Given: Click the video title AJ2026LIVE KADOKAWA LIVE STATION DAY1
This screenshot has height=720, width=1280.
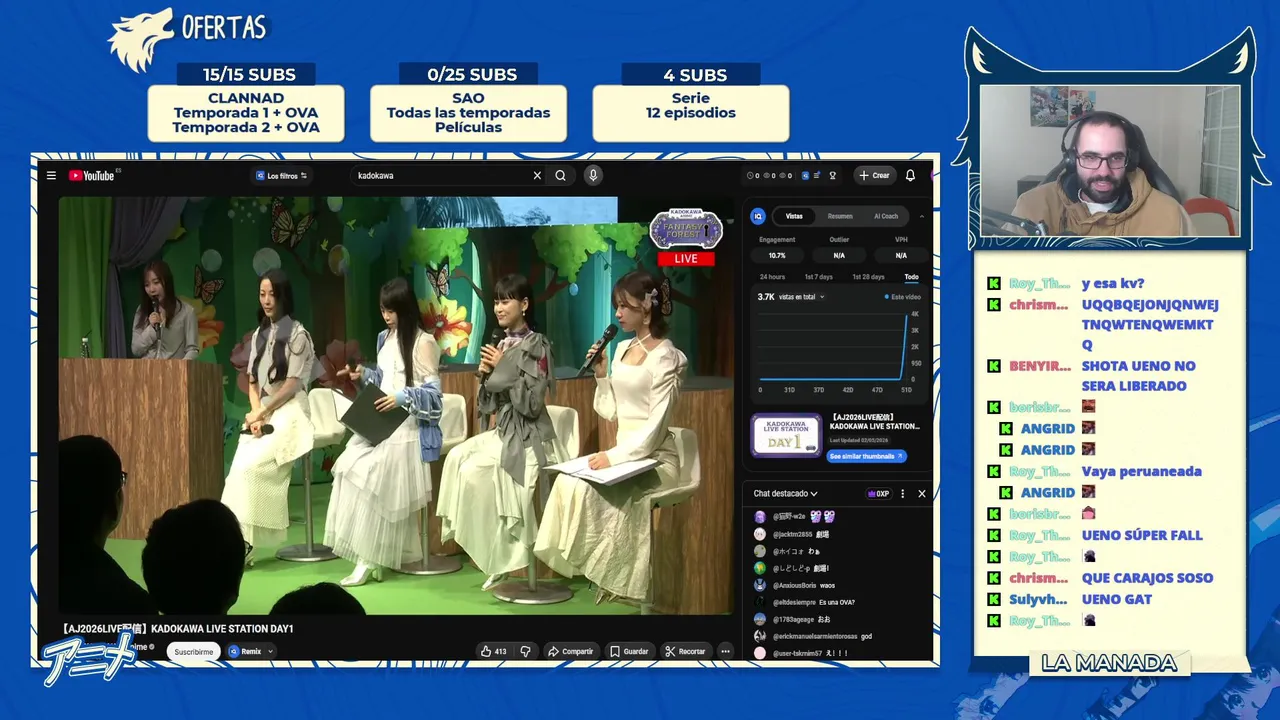Looking at the screenshot, I should (178, 629).
